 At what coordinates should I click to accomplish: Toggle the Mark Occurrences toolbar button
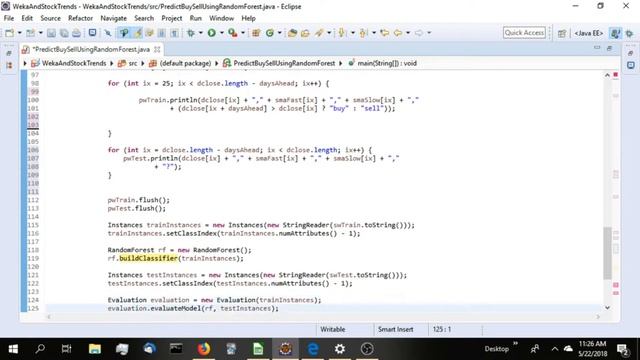pos(124,33)
